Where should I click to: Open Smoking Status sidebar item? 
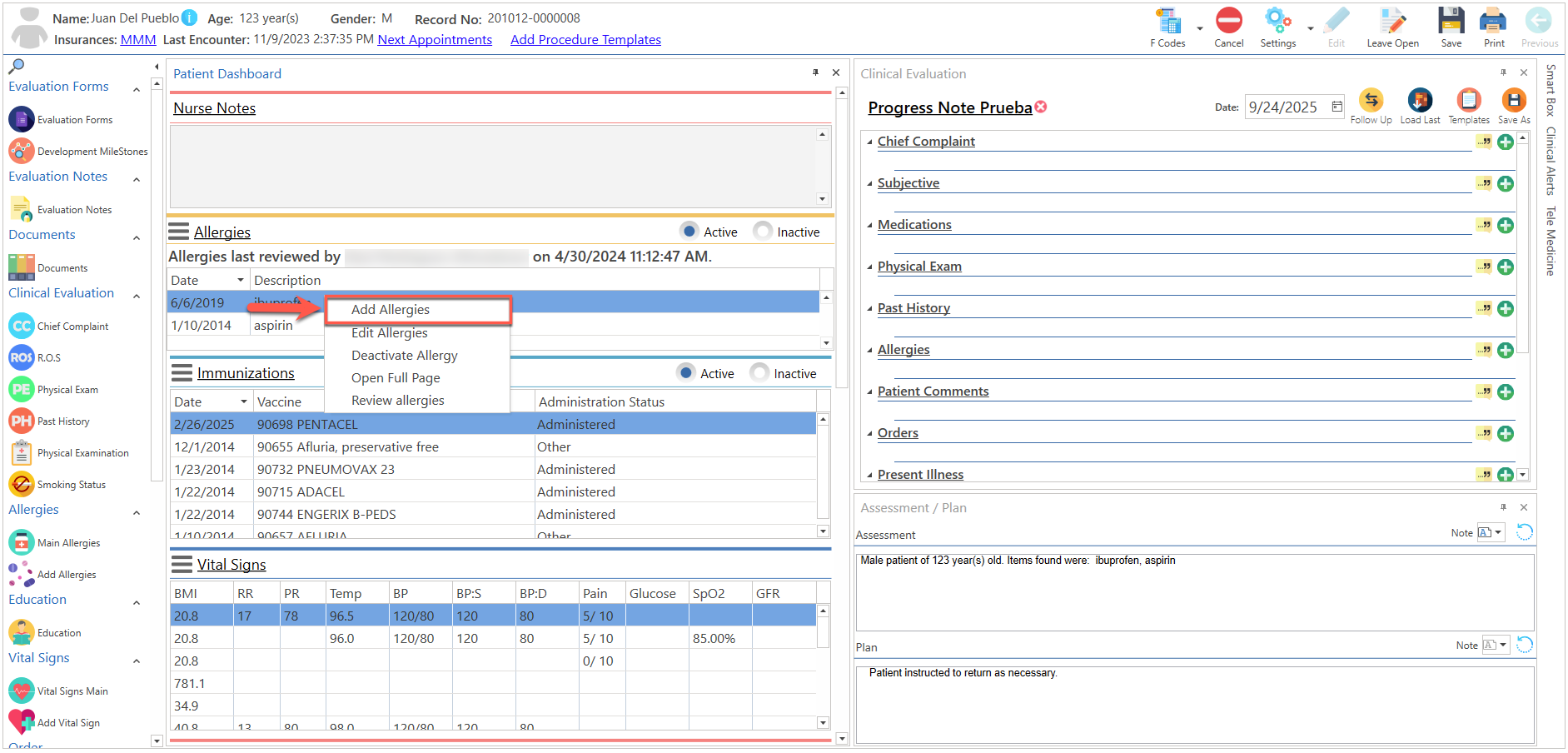(x=57, y=484)
